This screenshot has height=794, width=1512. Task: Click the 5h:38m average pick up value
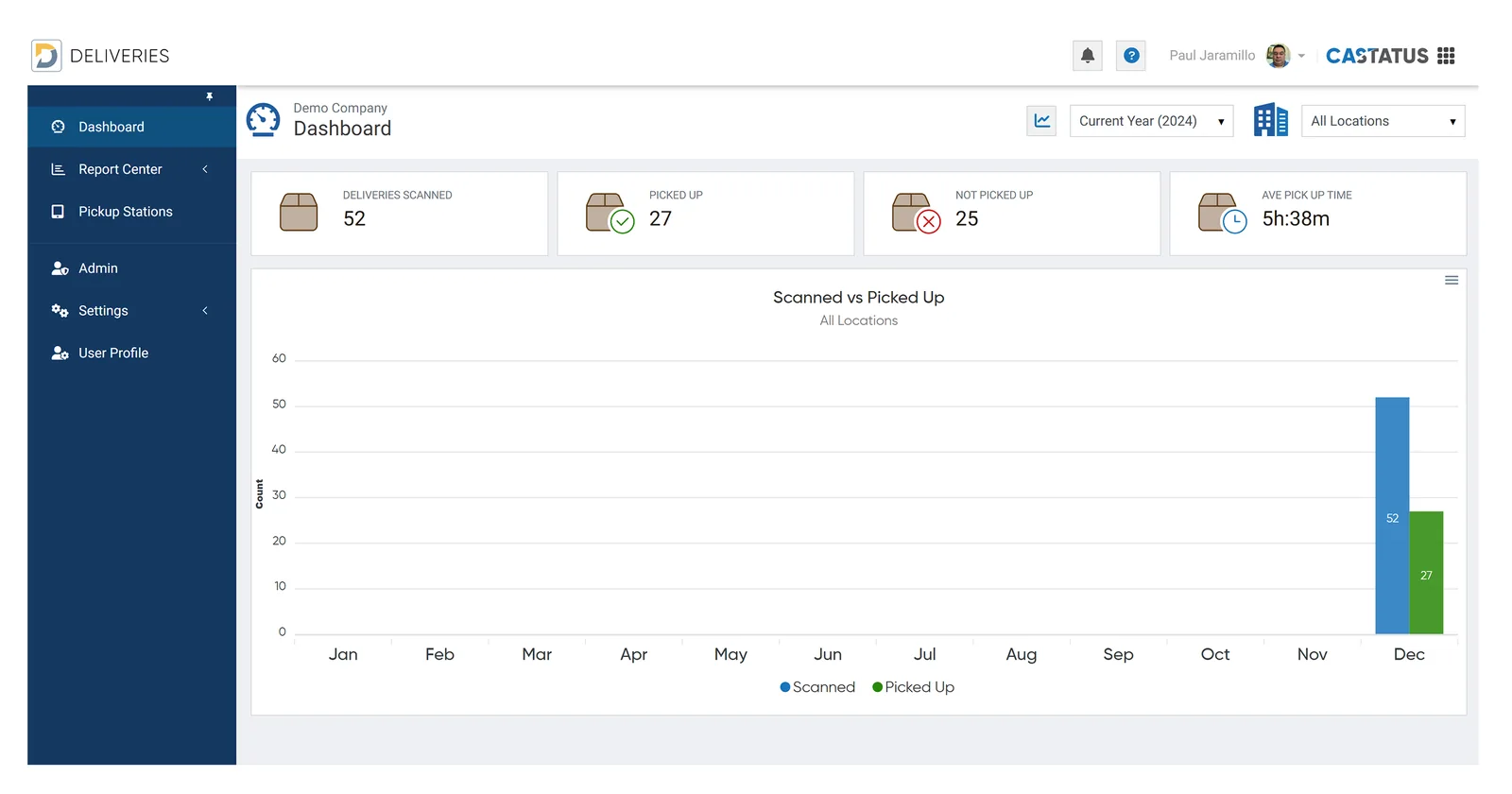pyautogui.click(x=1296, y=219)
